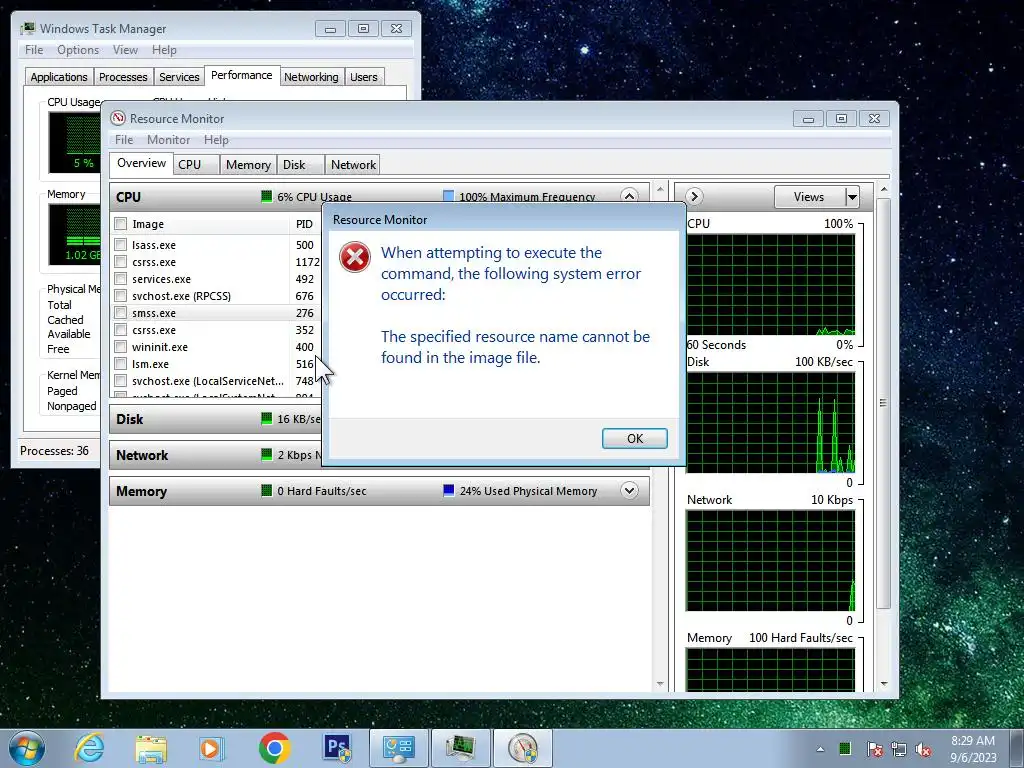Open Task Manager File menu
The image size is (1024, 768).
(34, 50)
